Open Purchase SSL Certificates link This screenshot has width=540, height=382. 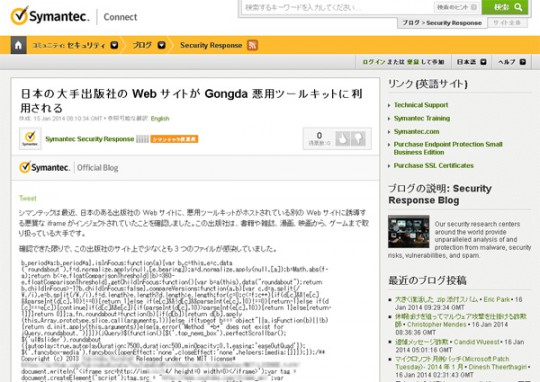click(434, 166)
